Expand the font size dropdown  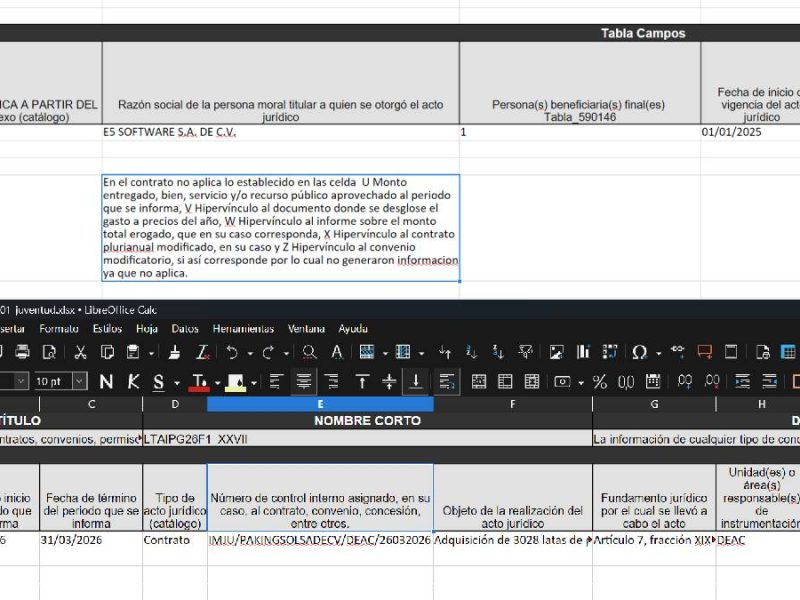80,381
